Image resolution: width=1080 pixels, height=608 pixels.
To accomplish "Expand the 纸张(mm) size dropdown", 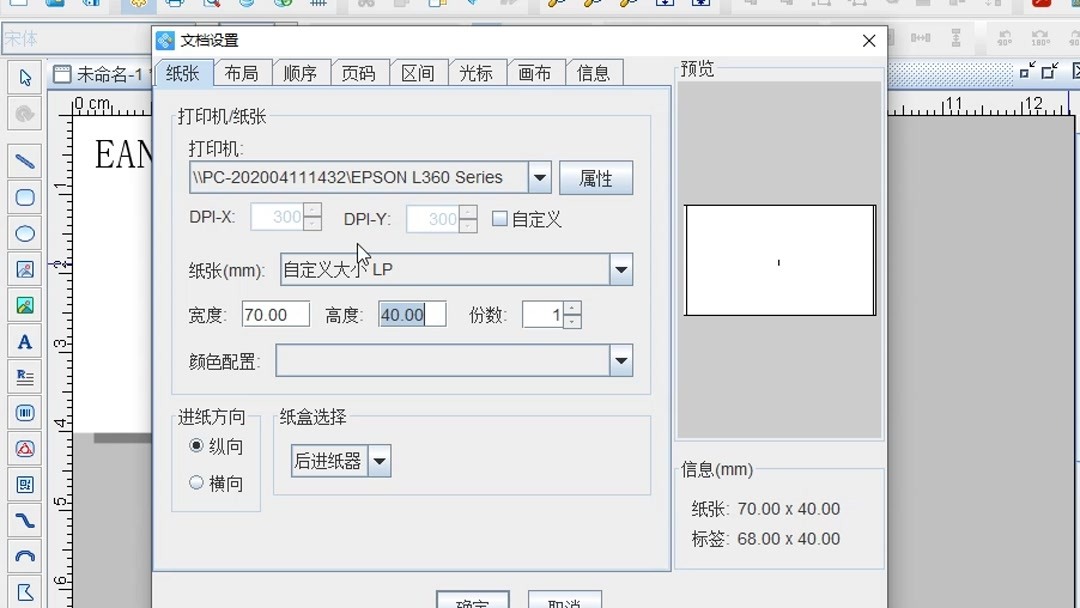I will pyautogui.click(x=621, y=270).
